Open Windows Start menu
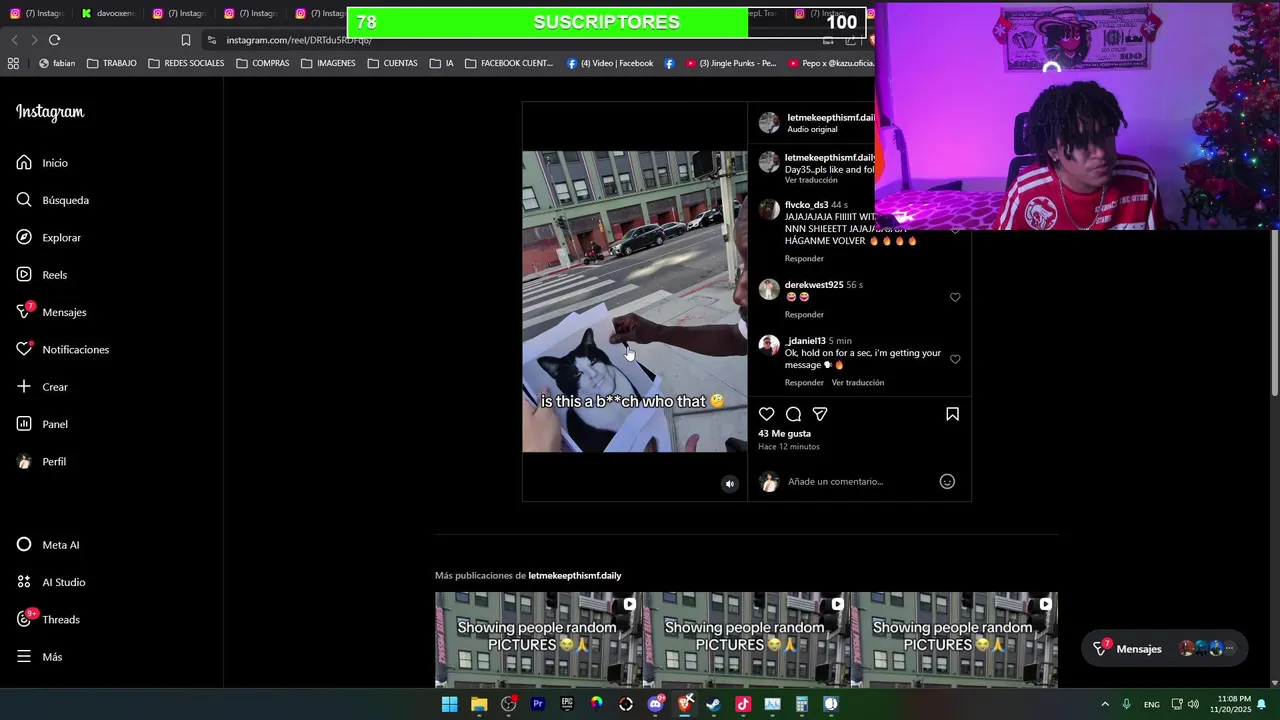1280x720 pixels. [450, 704]
